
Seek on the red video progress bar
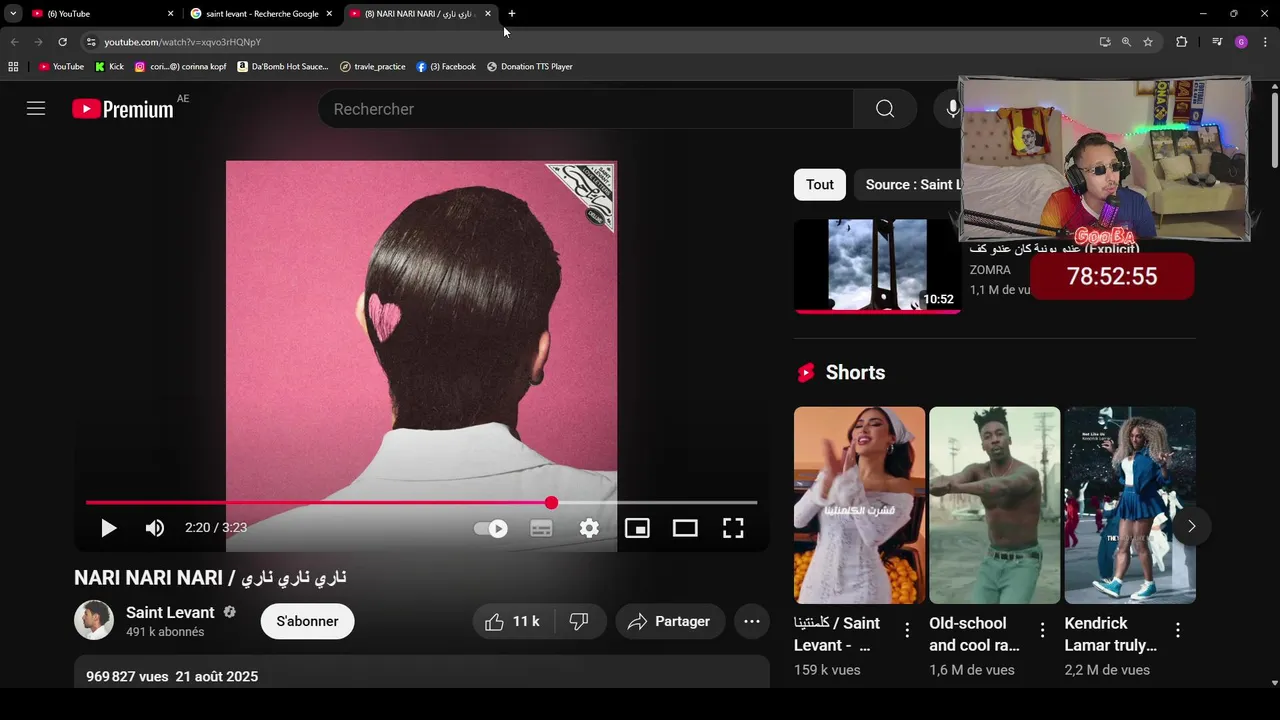[x=421, y=503]
